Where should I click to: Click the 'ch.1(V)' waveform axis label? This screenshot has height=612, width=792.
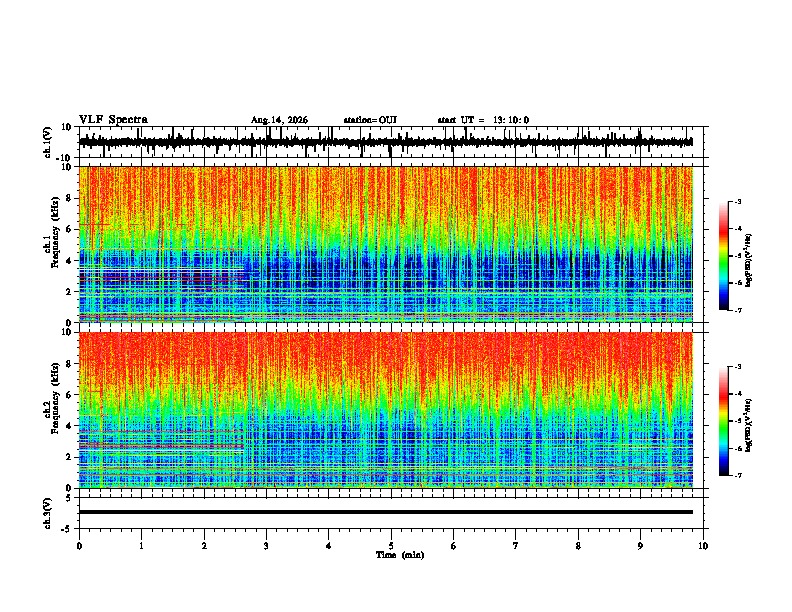click(x=48, y=142)
